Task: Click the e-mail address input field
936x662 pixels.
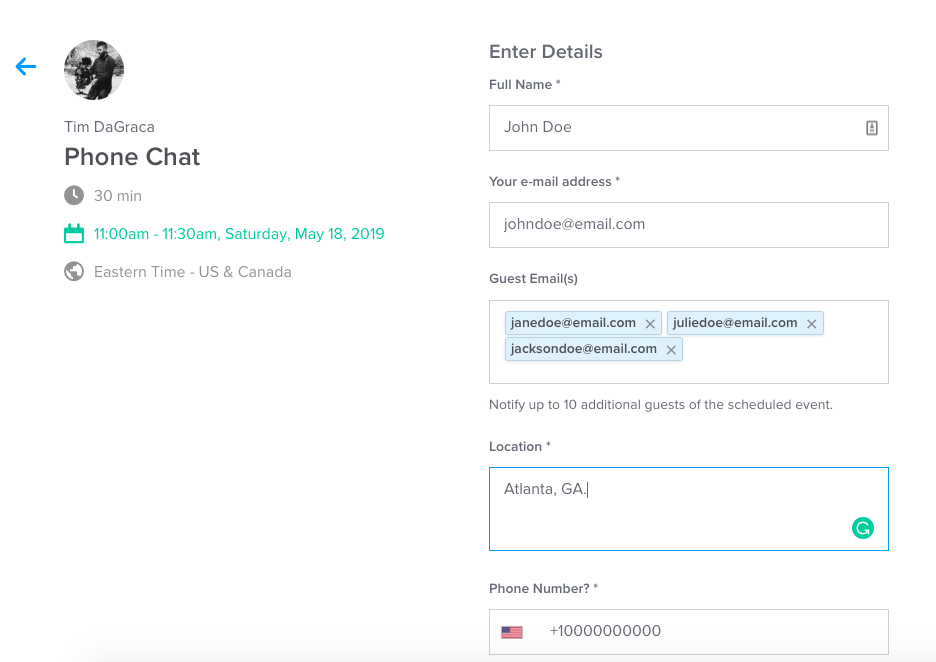Action: click(x=688, y=225)
